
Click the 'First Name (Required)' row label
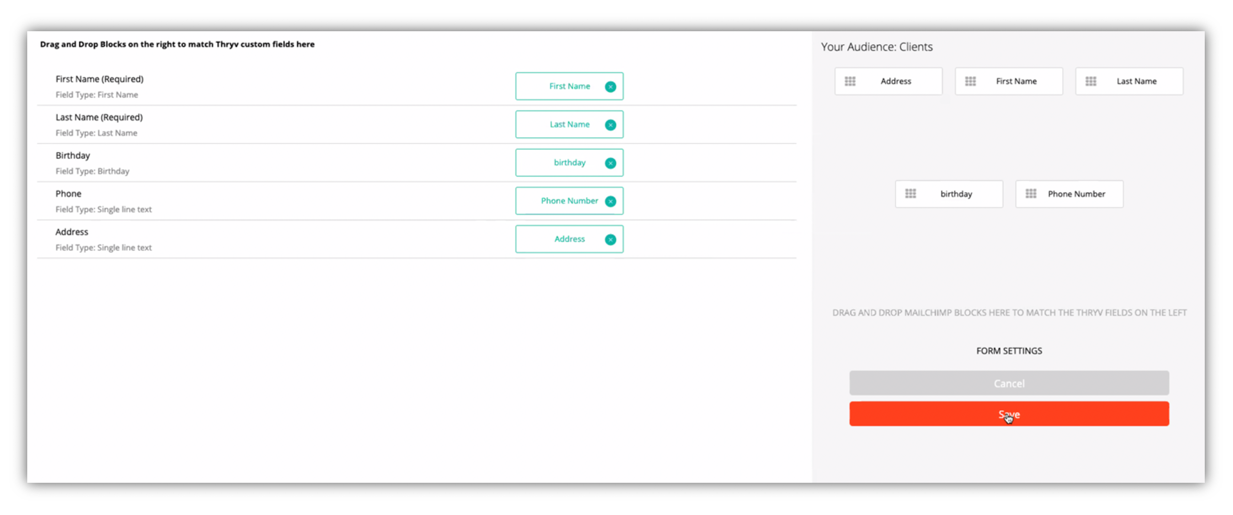pyautogui.click(x=100, y=79)
